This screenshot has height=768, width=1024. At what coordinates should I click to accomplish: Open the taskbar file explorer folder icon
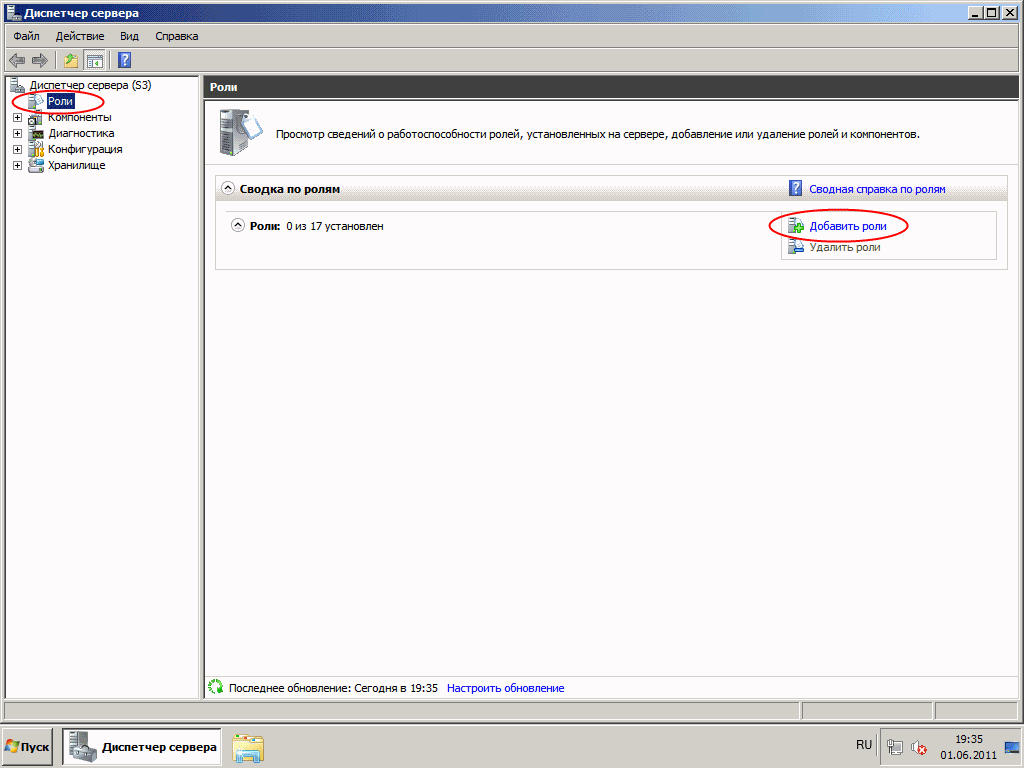(248, 747)
